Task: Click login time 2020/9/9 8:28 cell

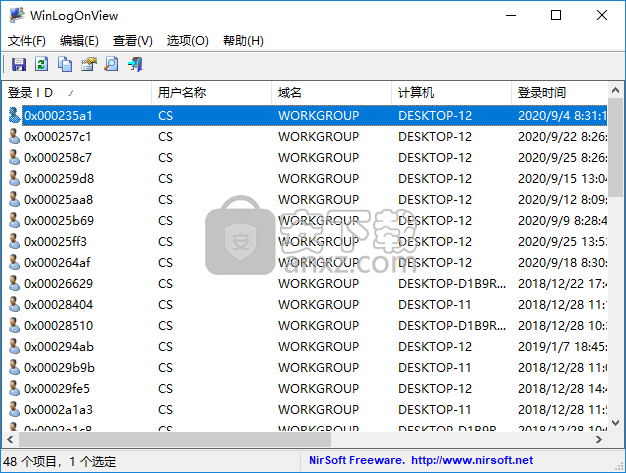Action: (563, 220)
